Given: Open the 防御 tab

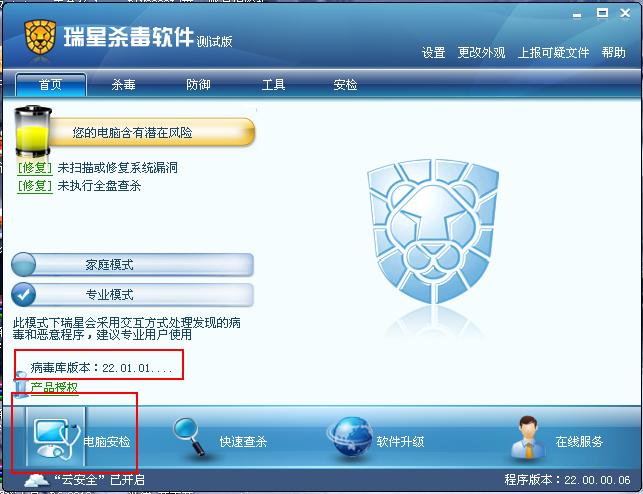Looking at the screenshot, I should [x=198, y=85].
